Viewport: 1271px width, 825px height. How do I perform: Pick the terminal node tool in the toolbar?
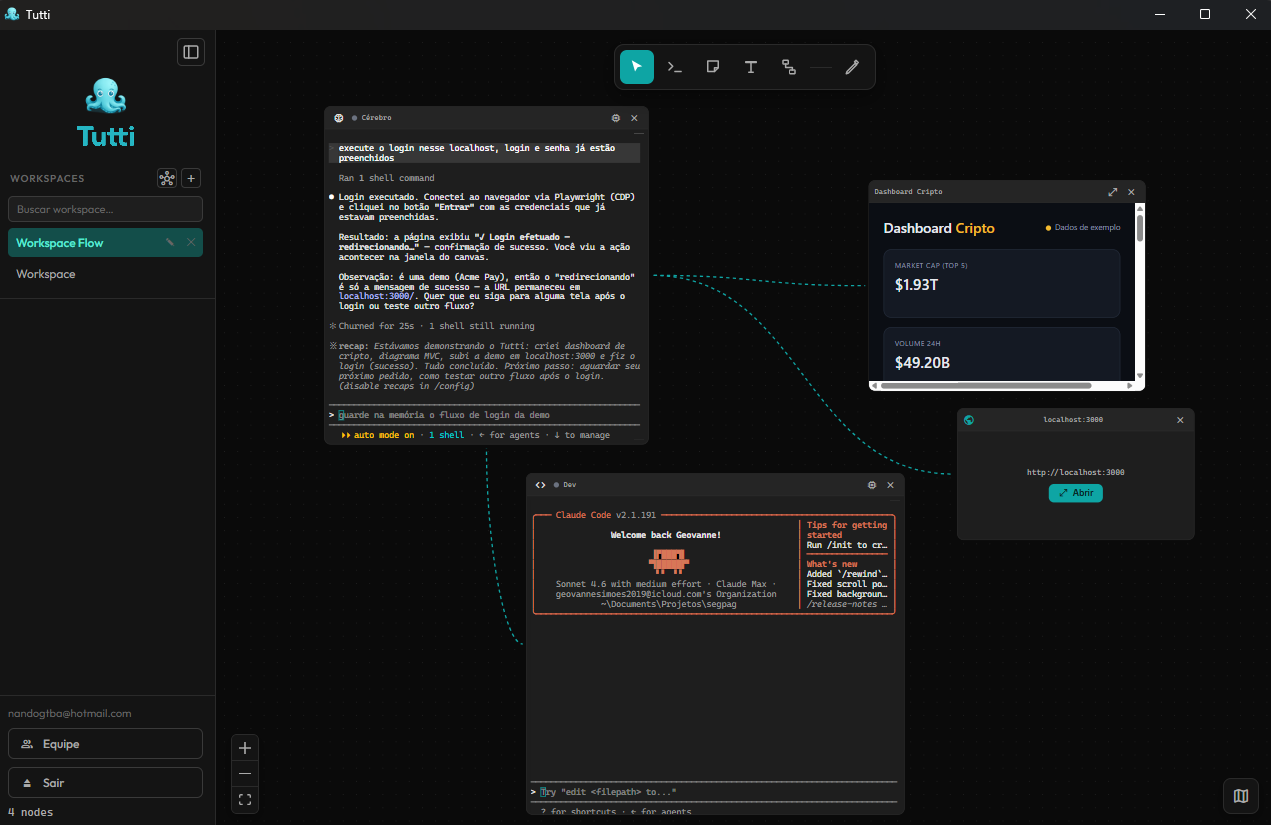tap(675, 67)
